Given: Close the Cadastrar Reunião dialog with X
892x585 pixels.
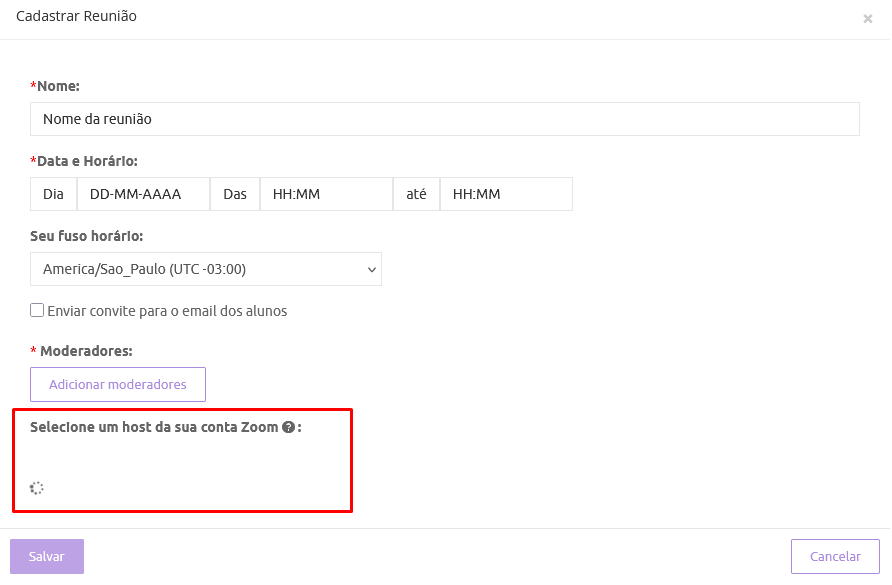Looking at the screenshot, I should (x=867, y=18).
